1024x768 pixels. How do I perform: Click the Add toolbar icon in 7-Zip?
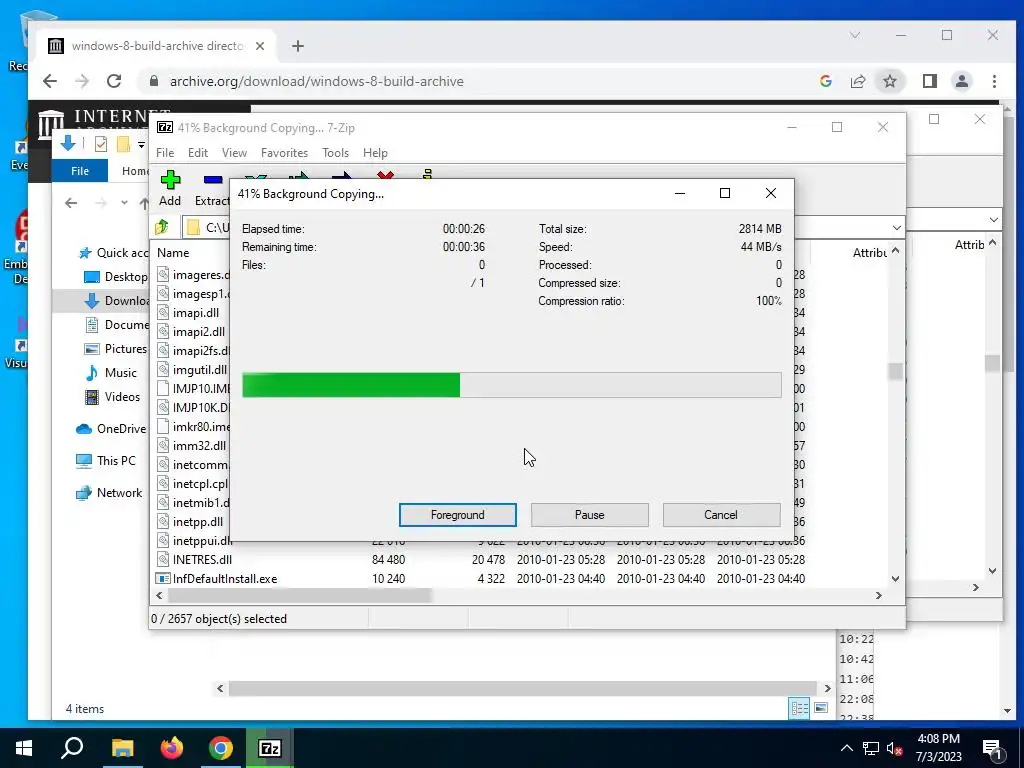(170, 188)
